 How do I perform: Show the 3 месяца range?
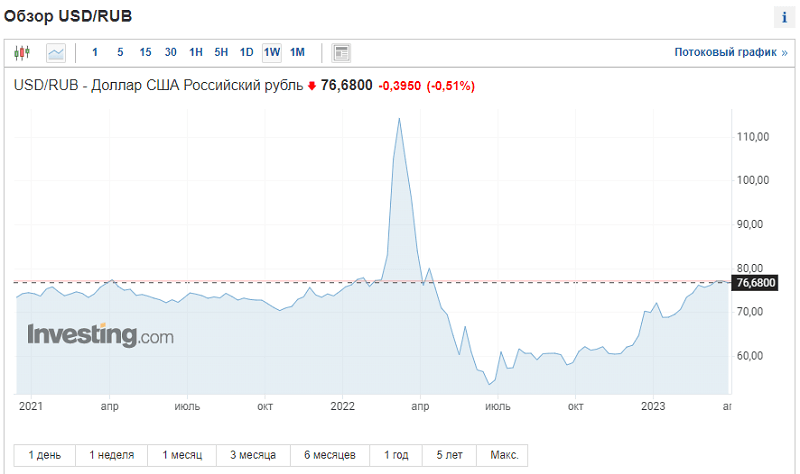coord(253,455)
